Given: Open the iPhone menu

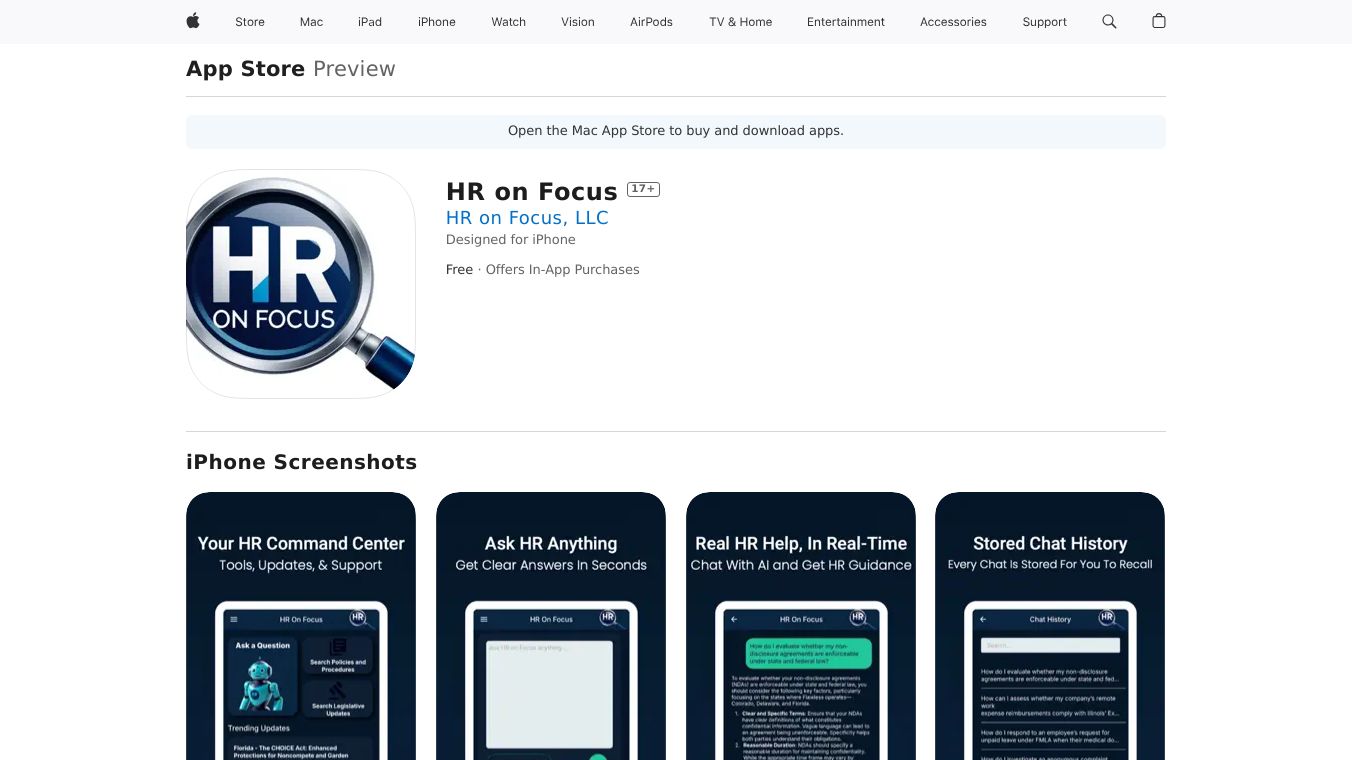Looking at the screenshot, I should 437,22.
